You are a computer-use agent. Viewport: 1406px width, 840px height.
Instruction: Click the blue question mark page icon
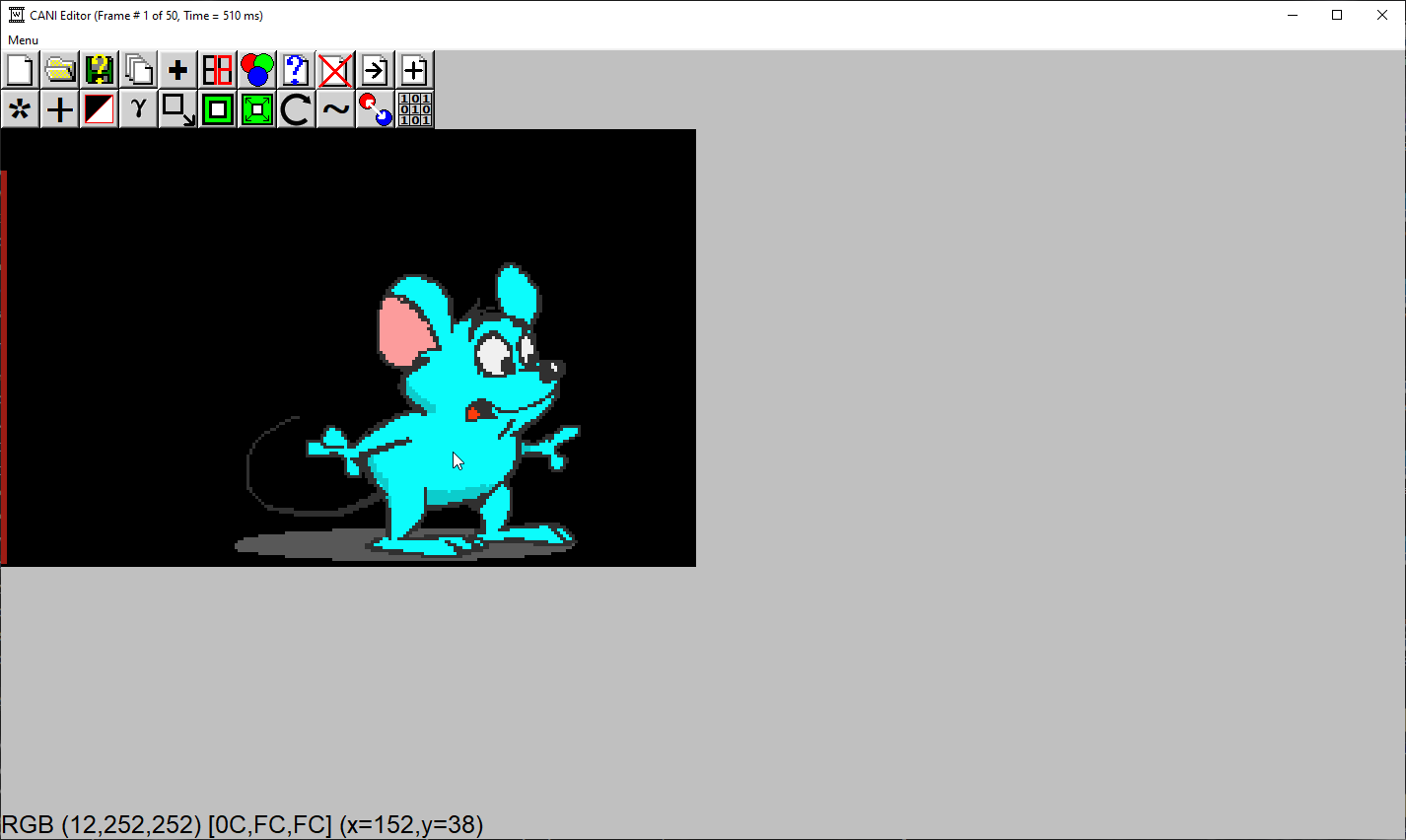[296, 70]
